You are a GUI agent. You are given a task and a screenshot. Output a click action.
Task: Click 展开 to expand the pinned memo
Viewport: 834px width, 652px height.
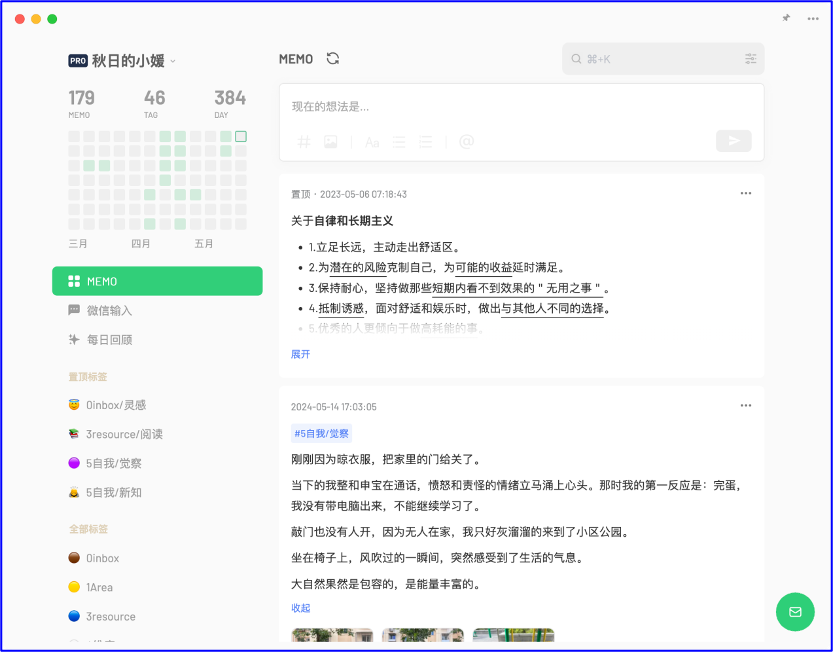pos(301,354)
